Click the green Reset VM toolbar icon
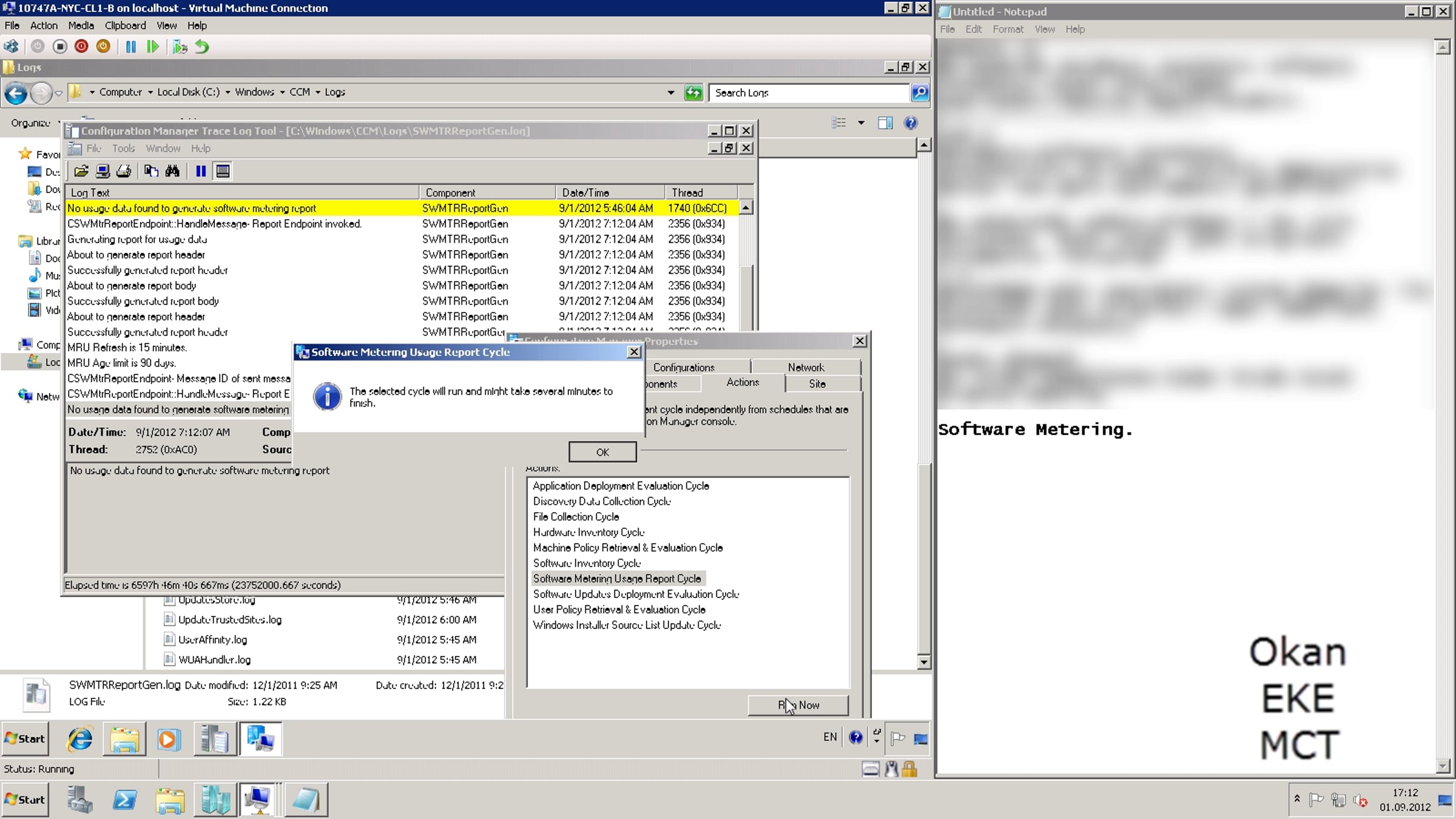 (x=152, y=47)
